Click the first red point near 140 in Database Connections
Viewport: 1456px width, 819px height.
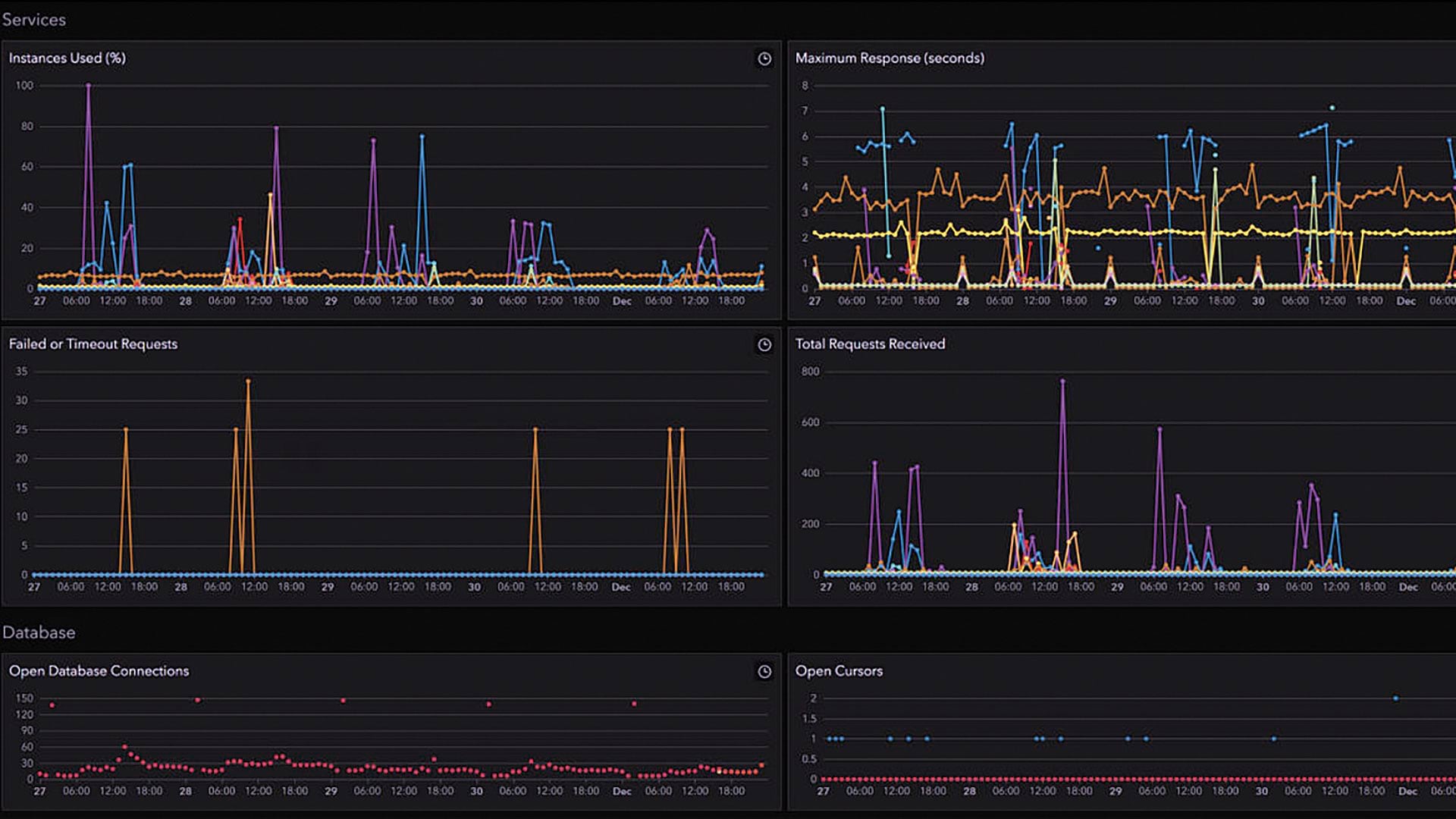pos(52,705)
